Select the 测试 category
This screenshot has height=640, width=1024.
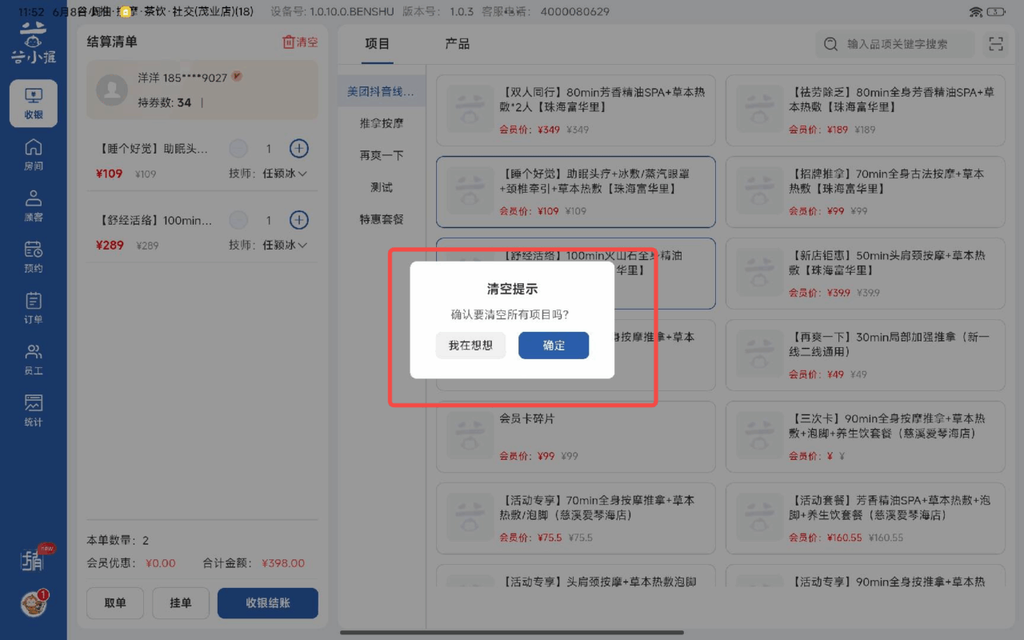381,187
